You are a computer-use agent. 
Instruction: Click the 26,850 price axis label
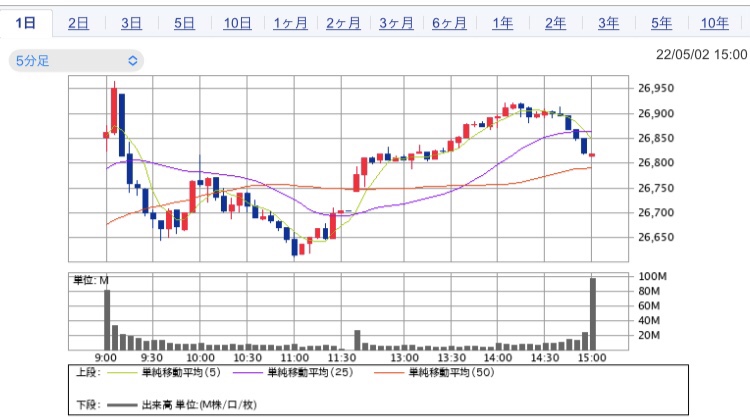656,138
